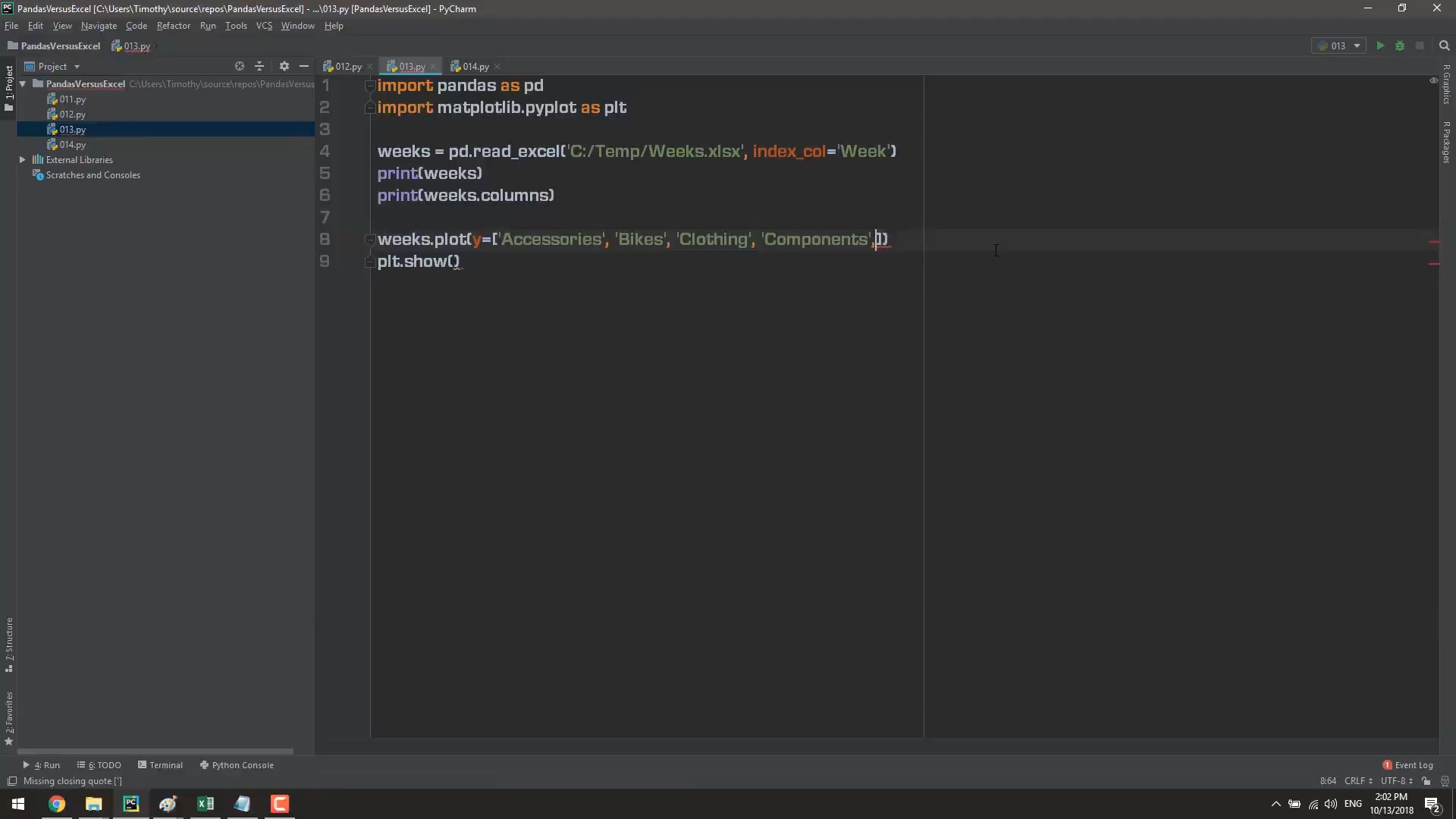Viewport: 1456px width, 819px height.
Task: Toggle the Structure side tool window
Action: (x=8, y=645)
